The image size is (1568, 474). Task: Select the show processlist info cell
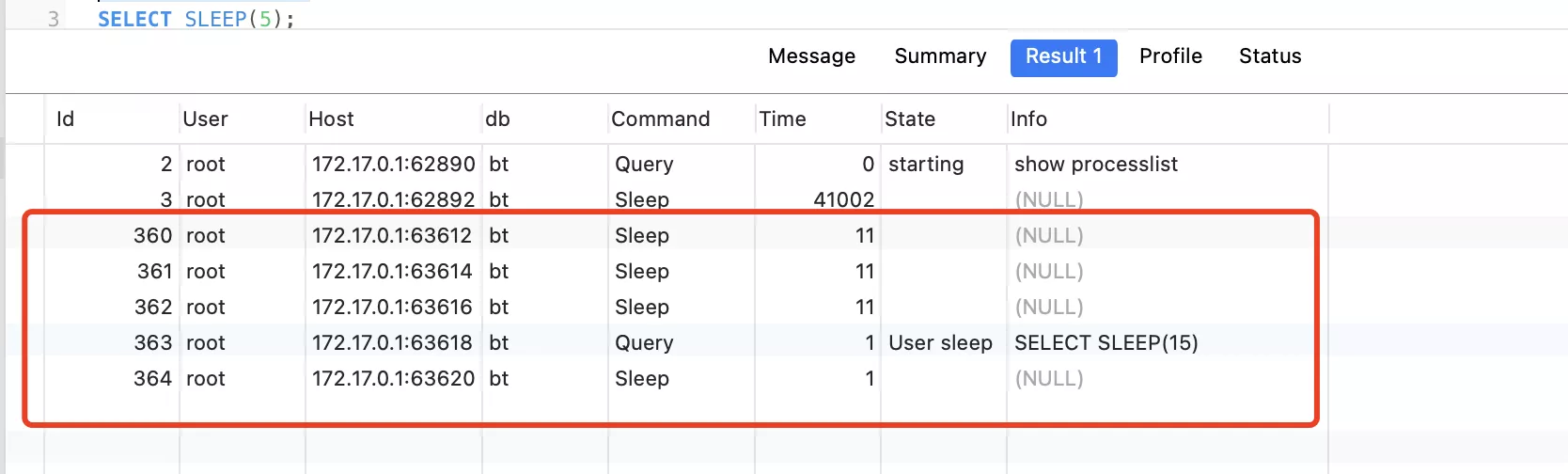(1095, 165)
